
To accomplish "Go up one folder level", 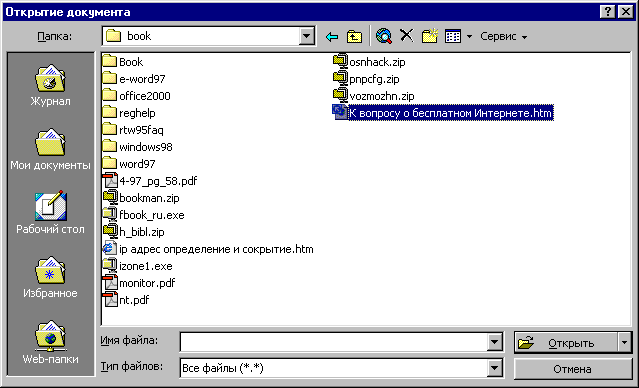I will click(x=354, y=37).
